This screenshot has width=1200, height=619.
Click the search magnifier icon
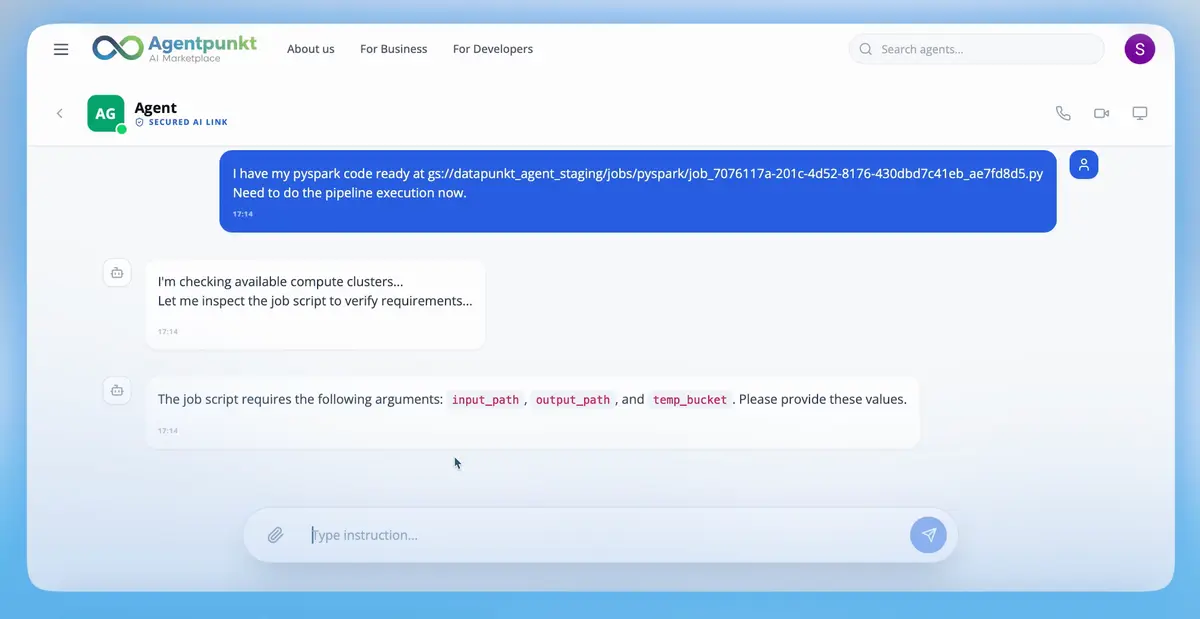pos(866,49)
